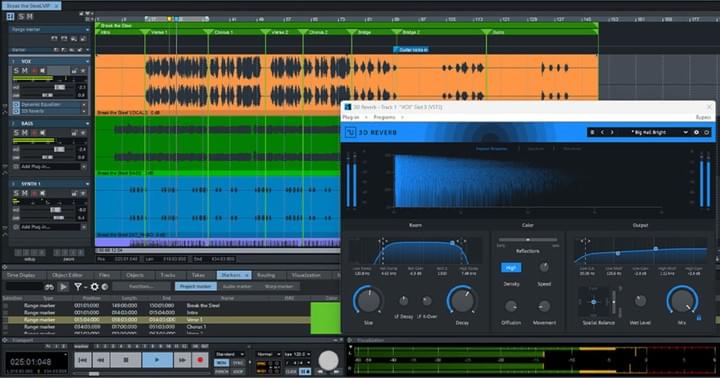Open the Standard mode dropdown in transport
Screen dimensions: 720x378
point(230,354)
